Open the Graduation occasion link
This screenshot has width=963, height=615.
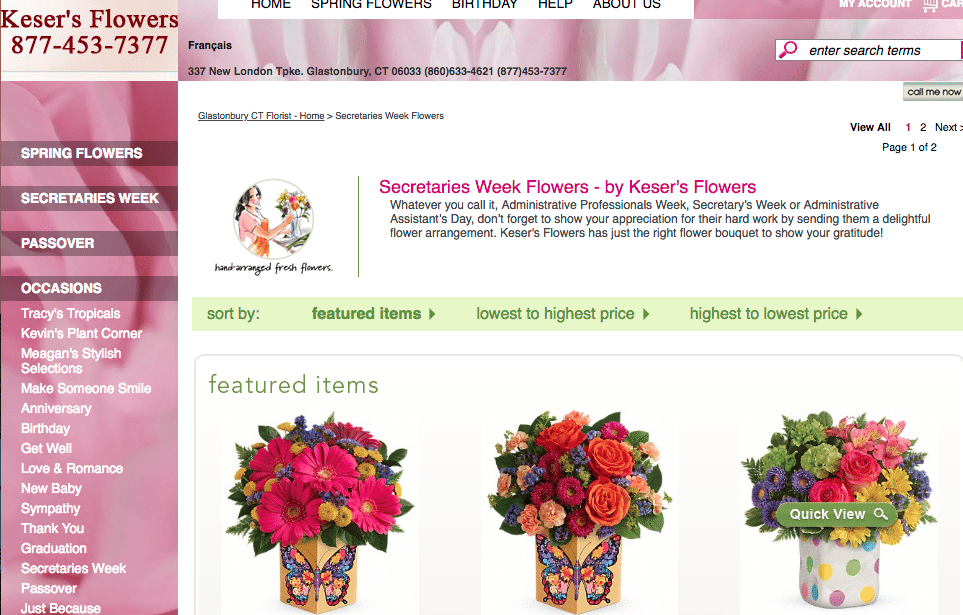[53, 548]
